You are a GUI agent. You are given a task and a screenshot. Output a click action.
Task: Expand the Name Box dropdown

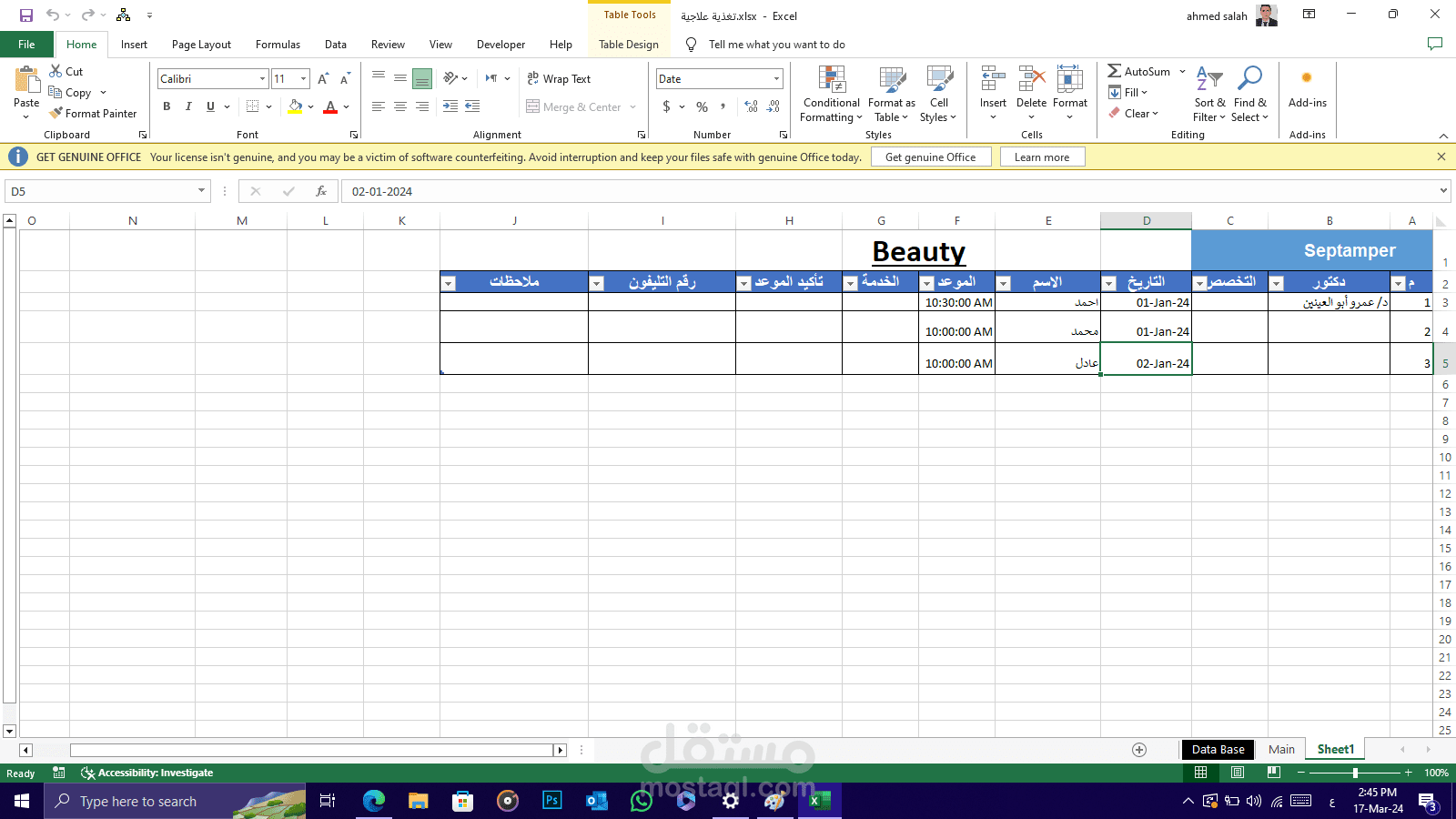click(x=201, y=191)
